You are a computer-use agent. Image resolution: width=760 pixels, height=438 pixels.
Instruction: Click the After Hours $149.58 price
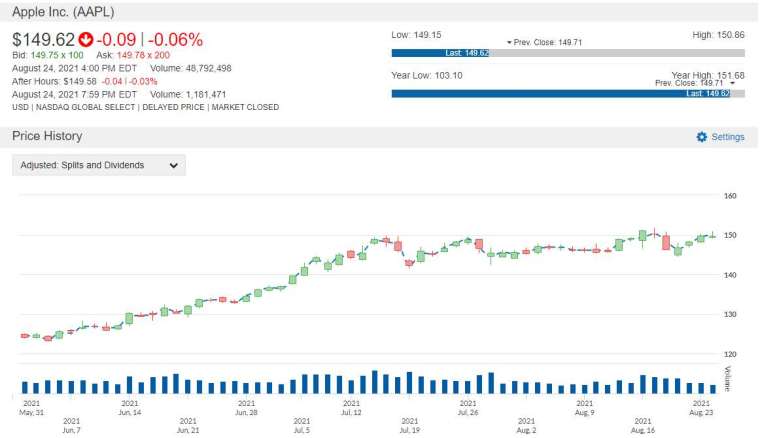click(80, 81)
